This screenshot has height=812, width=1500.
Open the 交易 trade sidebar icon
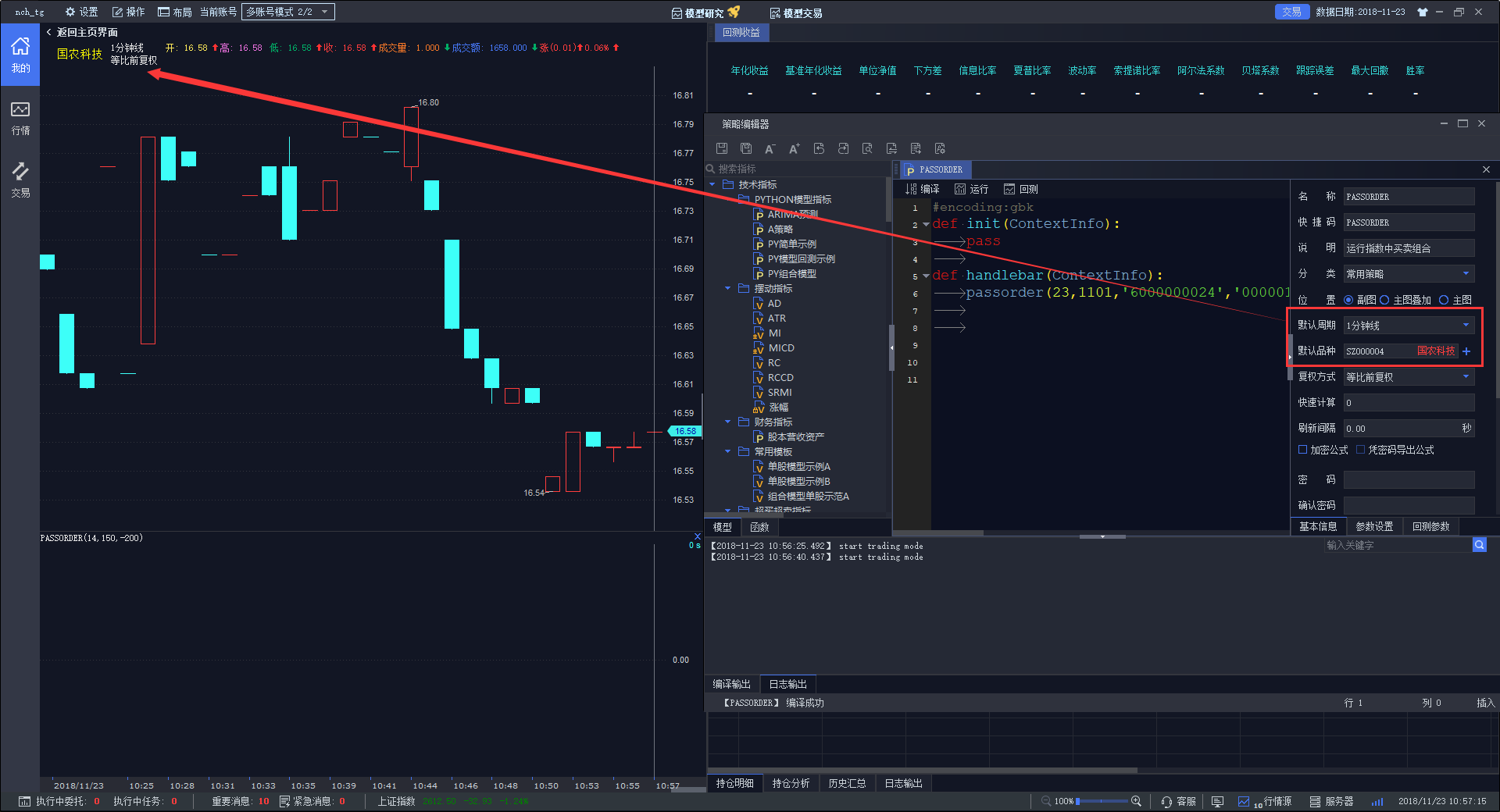(x=20, y=180)
